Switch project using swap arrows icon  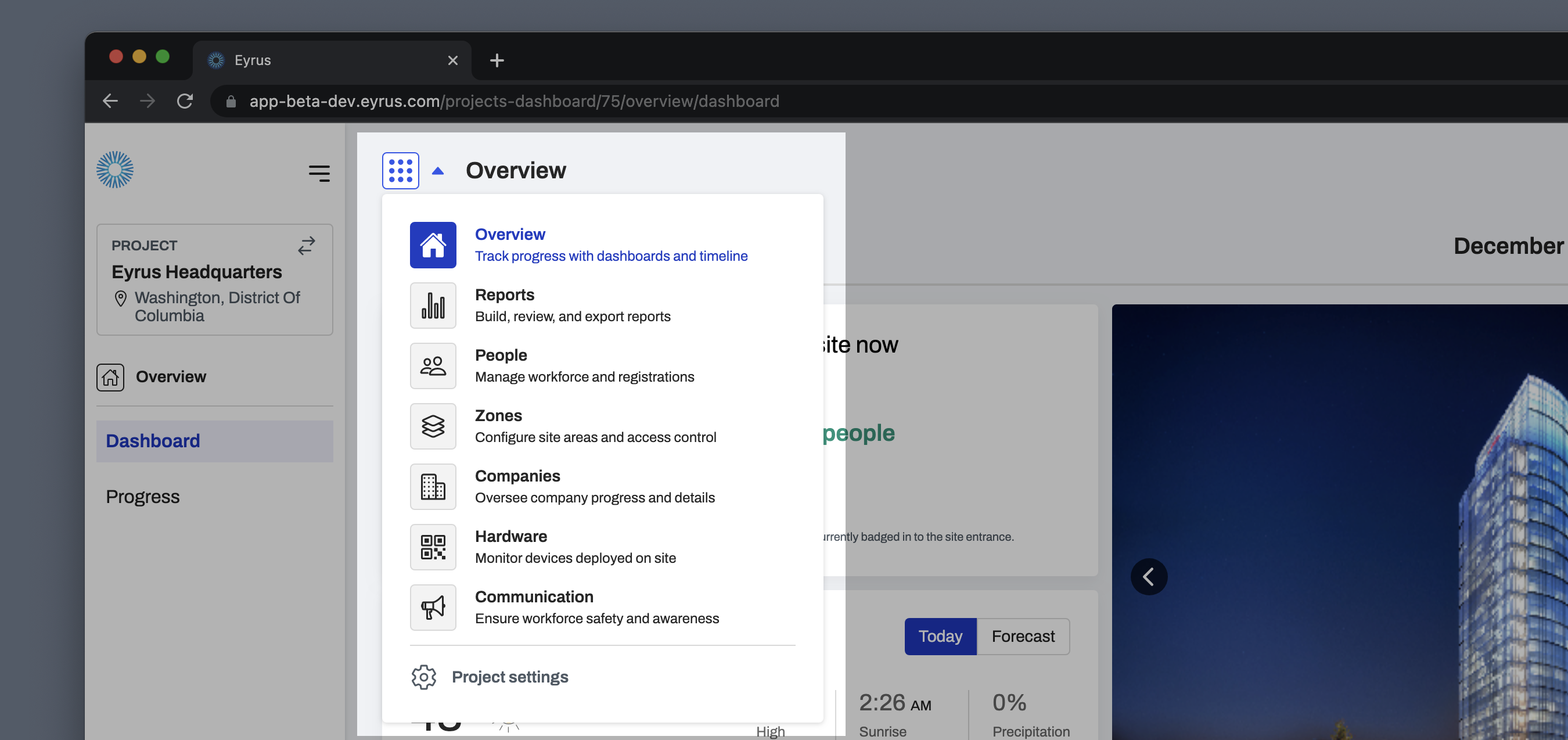(306, 246)
